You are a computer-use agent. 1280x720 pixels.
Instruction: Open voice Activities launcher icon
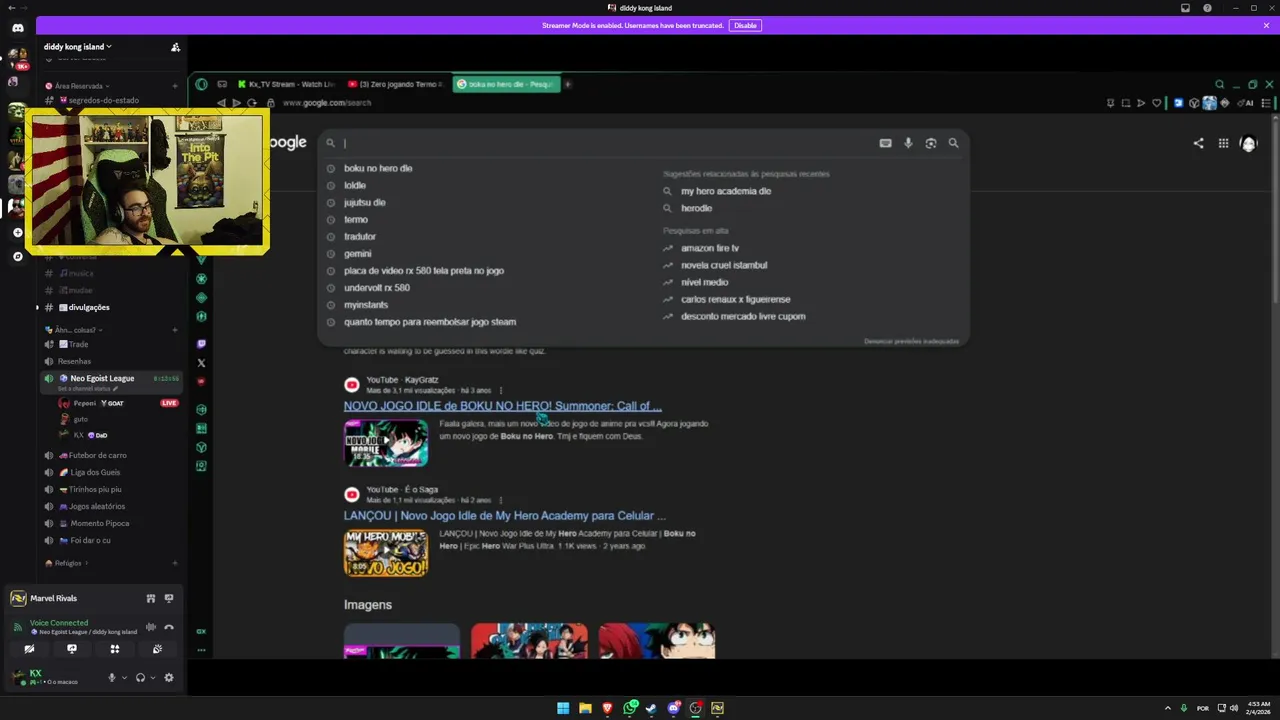point(115,649)
